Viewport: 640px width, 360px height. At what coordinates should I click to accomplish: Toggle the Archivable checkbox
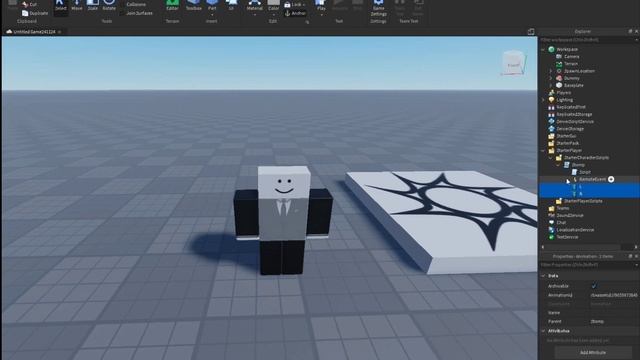click(x=594, y=286)
